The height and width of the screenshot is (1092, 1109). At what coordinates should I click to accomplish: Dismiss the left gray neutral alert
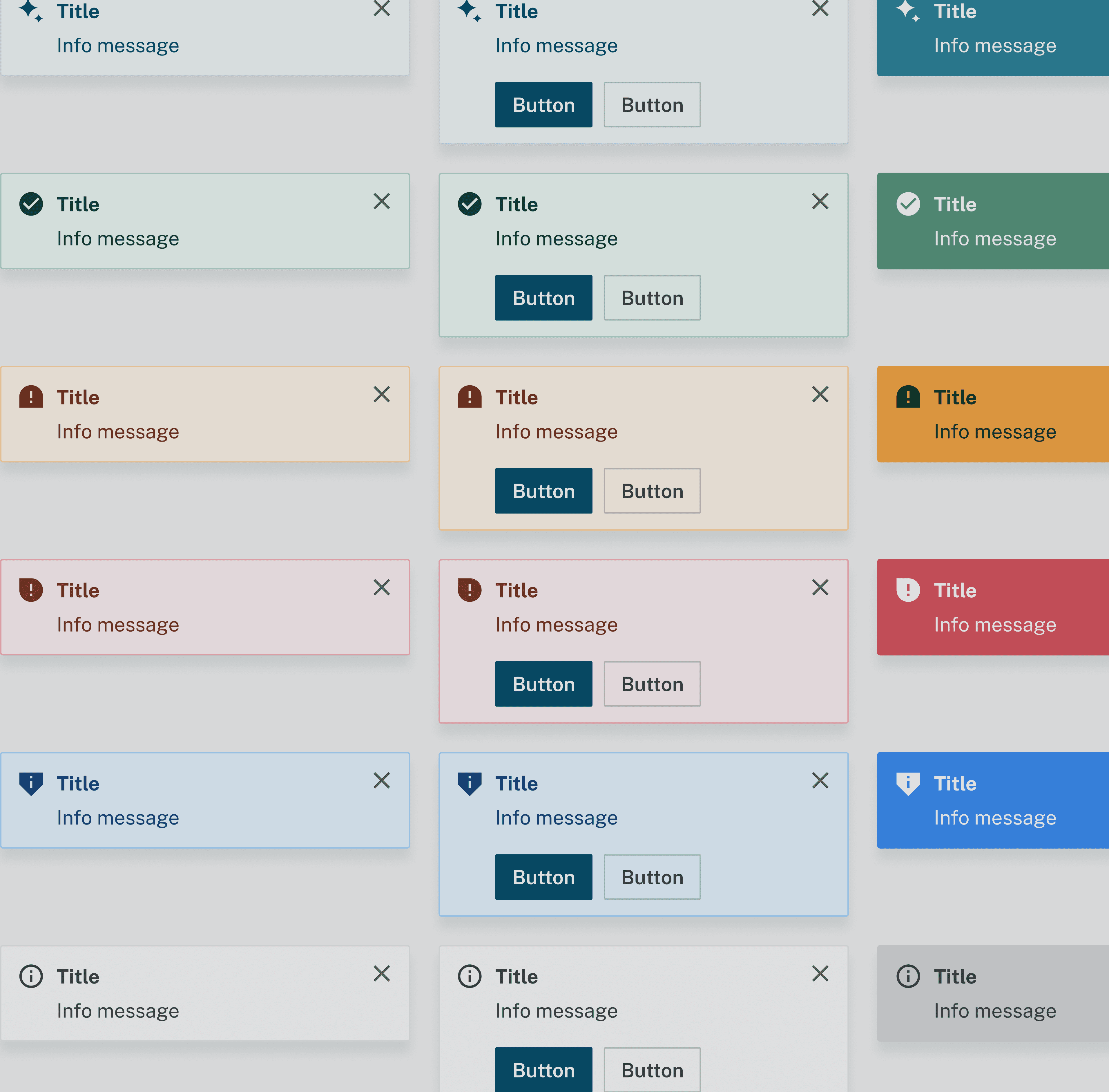[x=381, y=974]
